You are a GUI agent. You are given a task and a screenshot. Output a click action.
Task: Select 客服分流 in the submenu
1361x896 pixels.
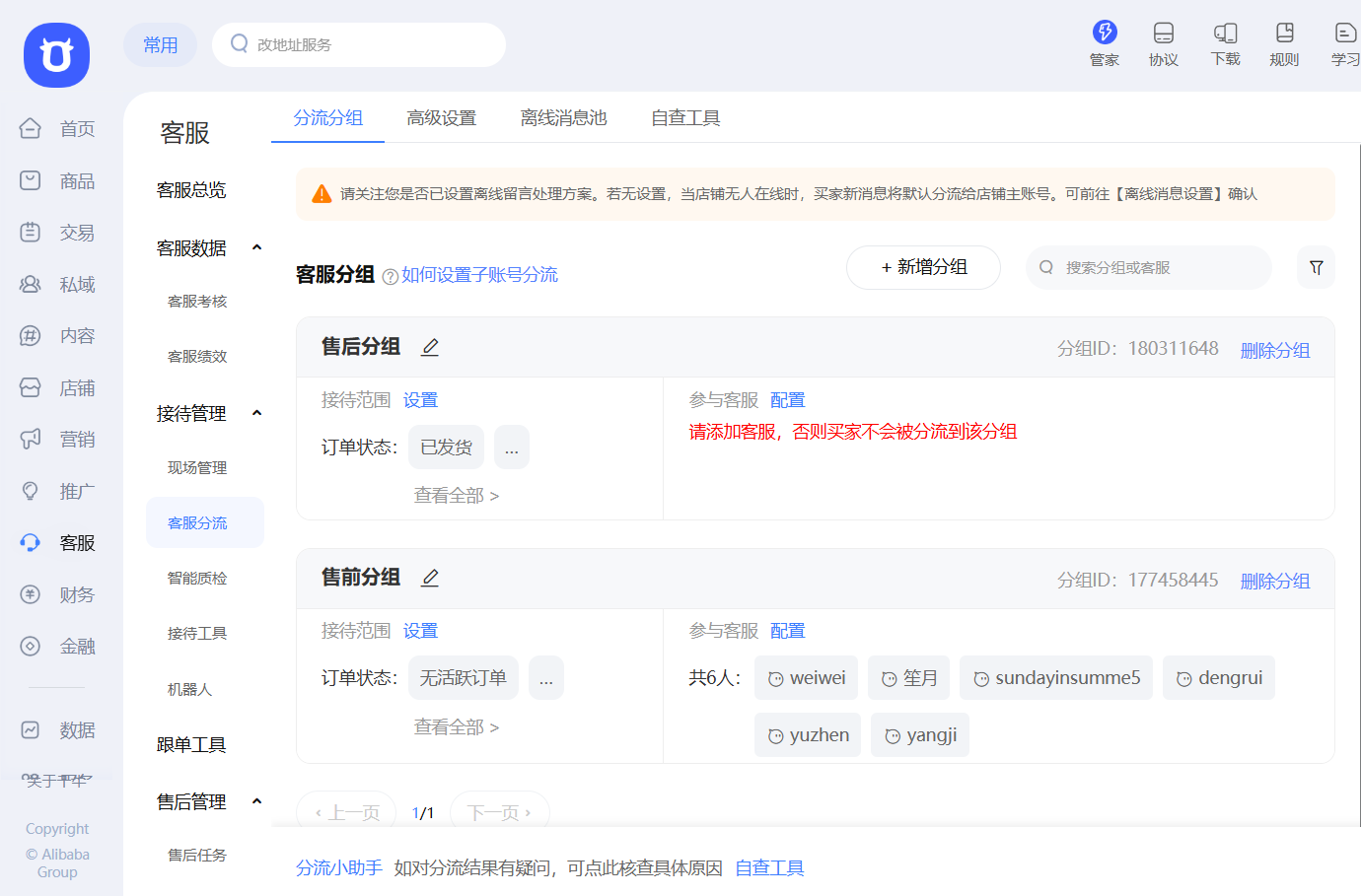point(205,522)
